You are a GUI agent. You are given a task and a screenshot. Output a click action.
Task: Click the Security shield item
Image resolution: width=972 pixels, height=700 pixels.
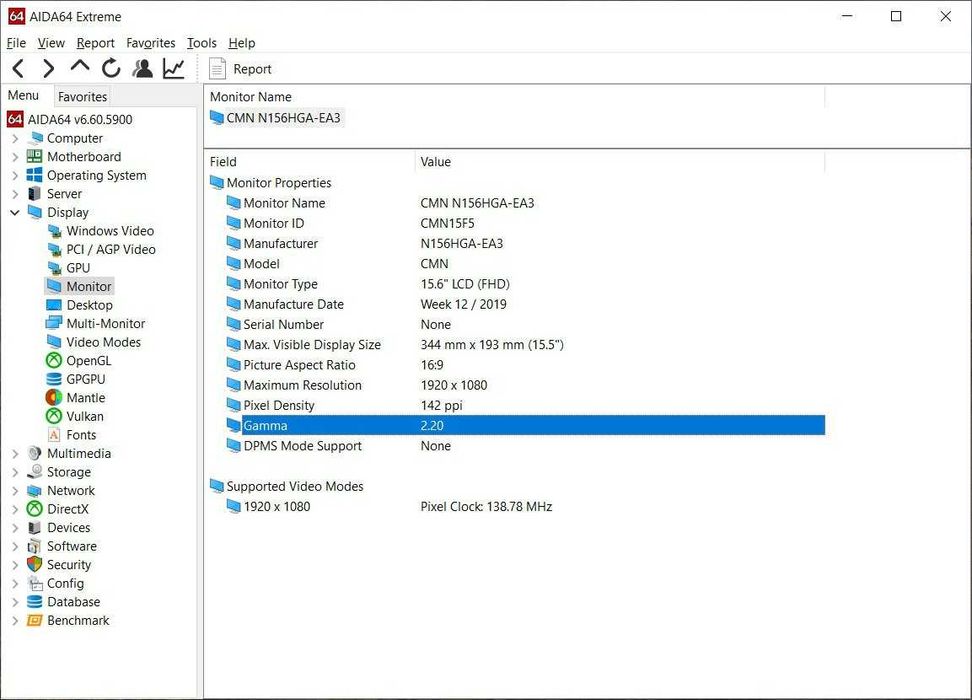click(59, 565)
